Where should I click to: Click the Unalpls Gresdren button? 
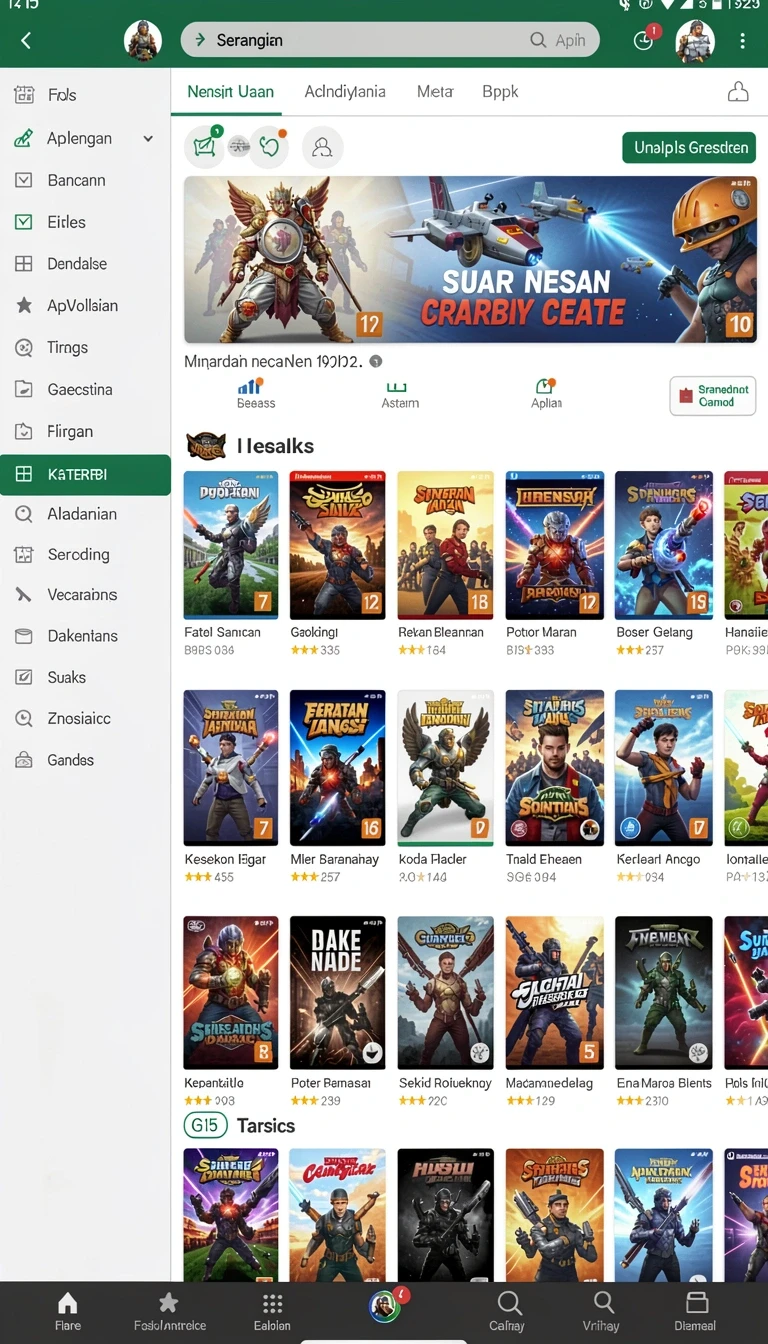689,147
